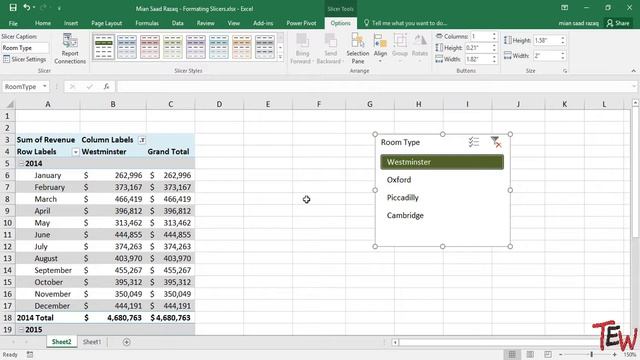The height and width of the screenshot is (360, 640).
Task: Click the slicer size Height field
Action: pyautogui.click(x=547, y=40)
